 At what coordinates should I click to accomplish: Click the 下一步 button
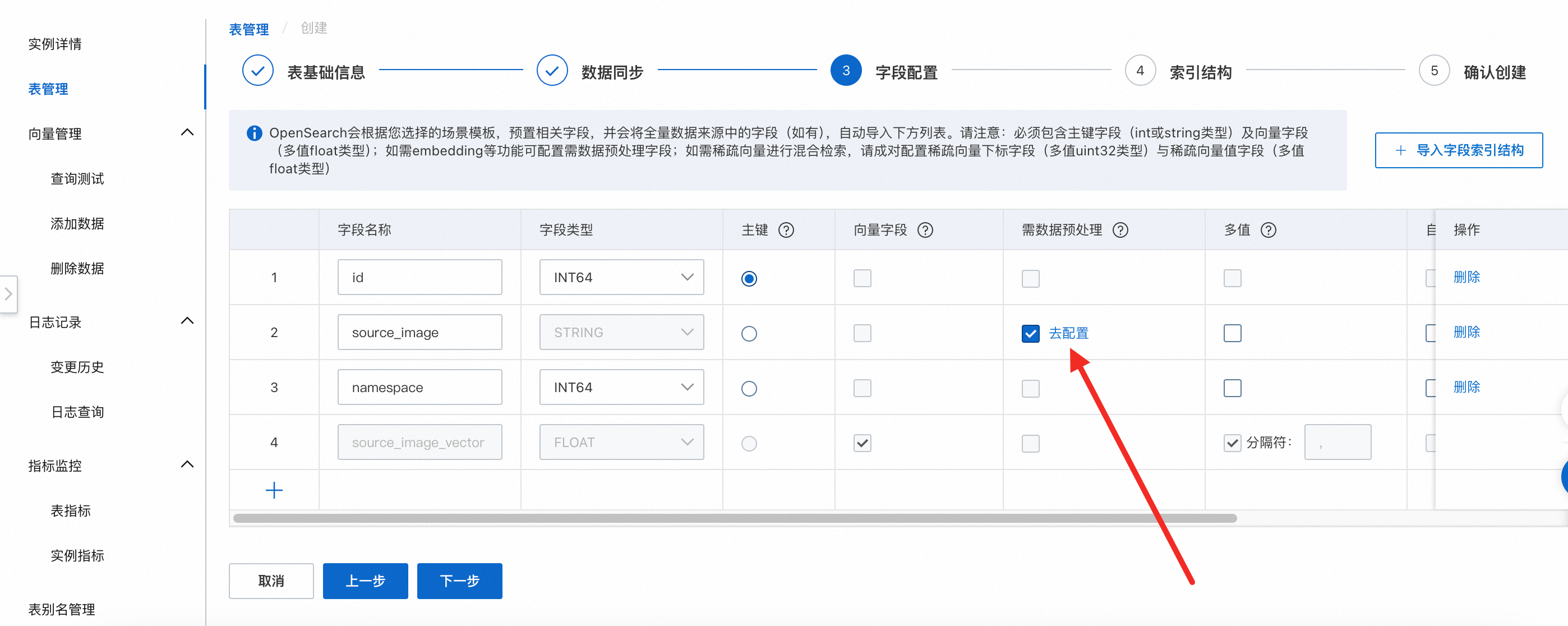pyautogui.click(x=459, y=581)
